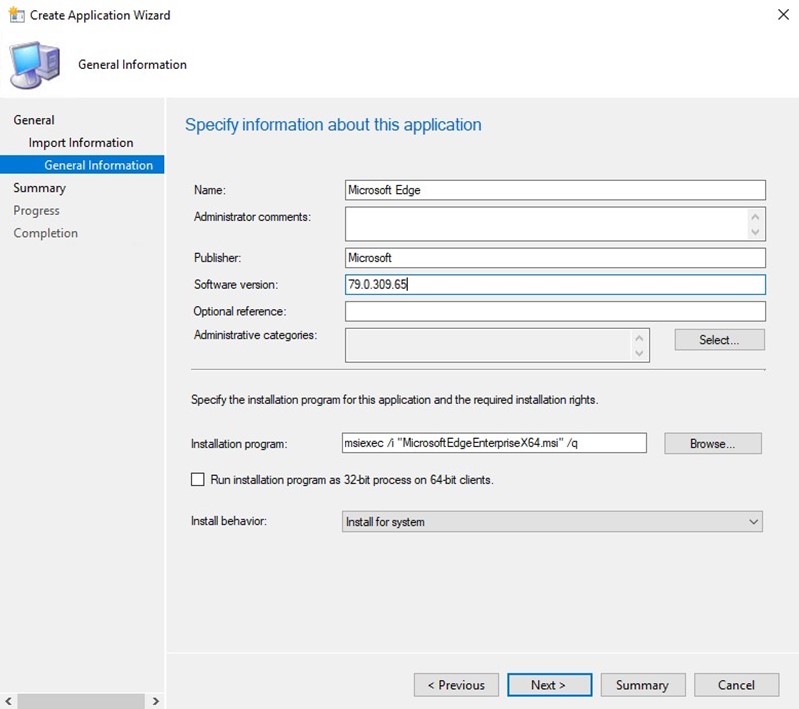Select Completion step in sidebar
The height and width of the screenshot is (709, 799).
[45, 233]
